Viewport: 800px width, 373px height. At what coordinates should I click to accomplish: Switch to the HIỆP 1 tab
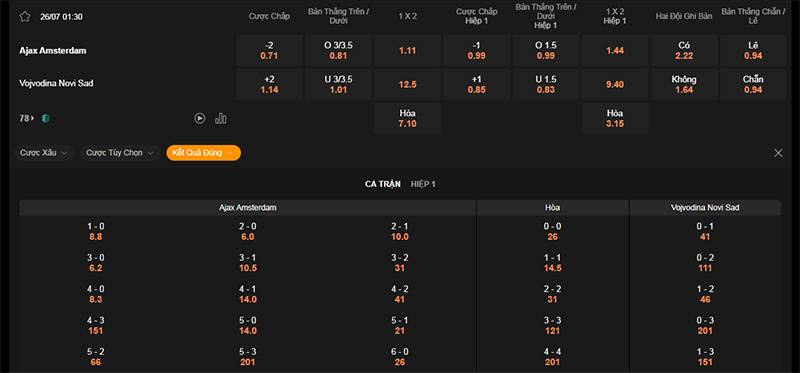tap(423, 184)
